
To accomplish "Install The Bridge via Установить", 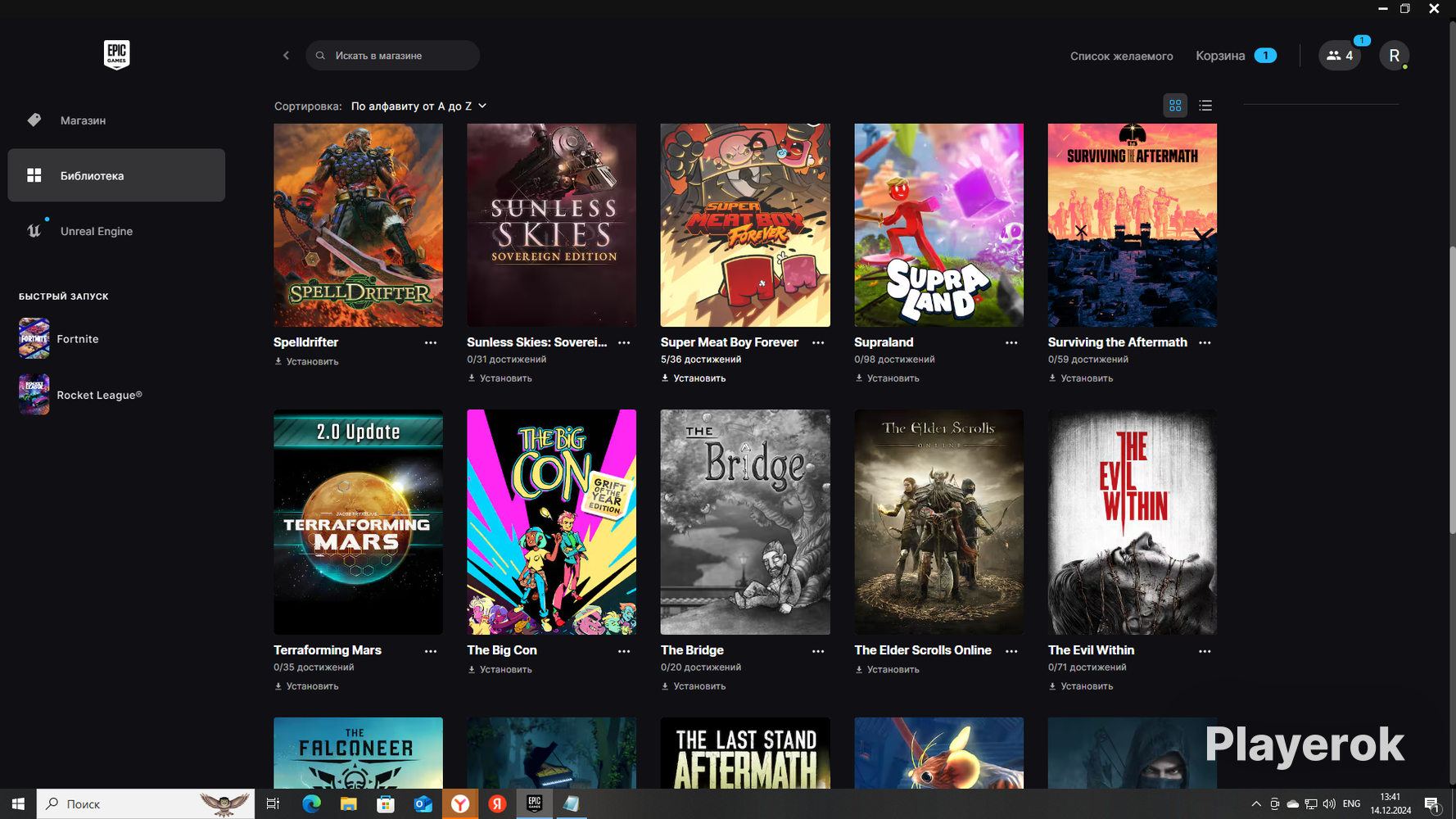I will 694,686.
